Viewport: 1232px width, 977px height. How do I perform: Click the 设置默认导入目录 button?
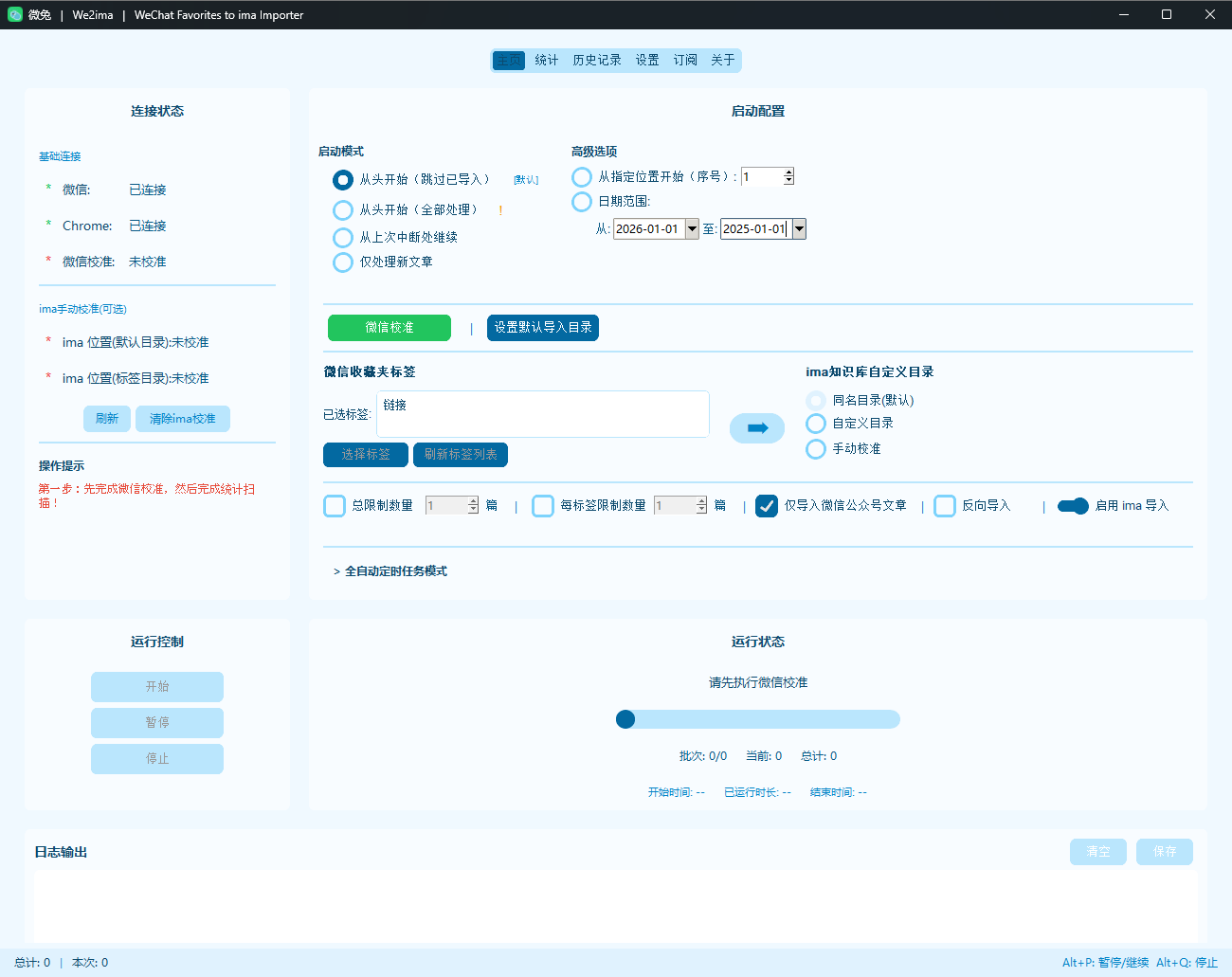click(543, 328)
